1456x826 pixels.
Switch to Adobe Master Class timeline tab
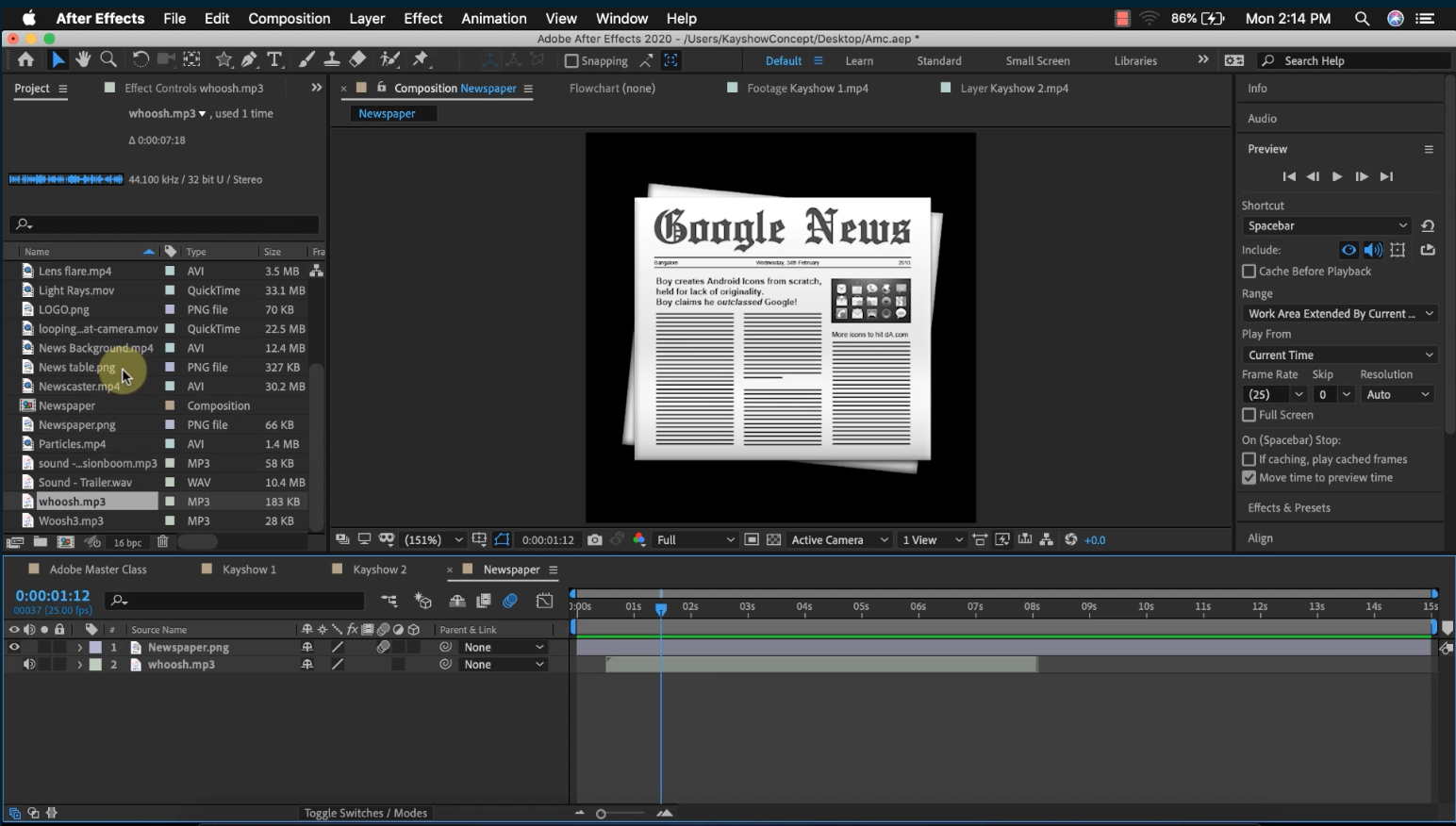(98, 570)
